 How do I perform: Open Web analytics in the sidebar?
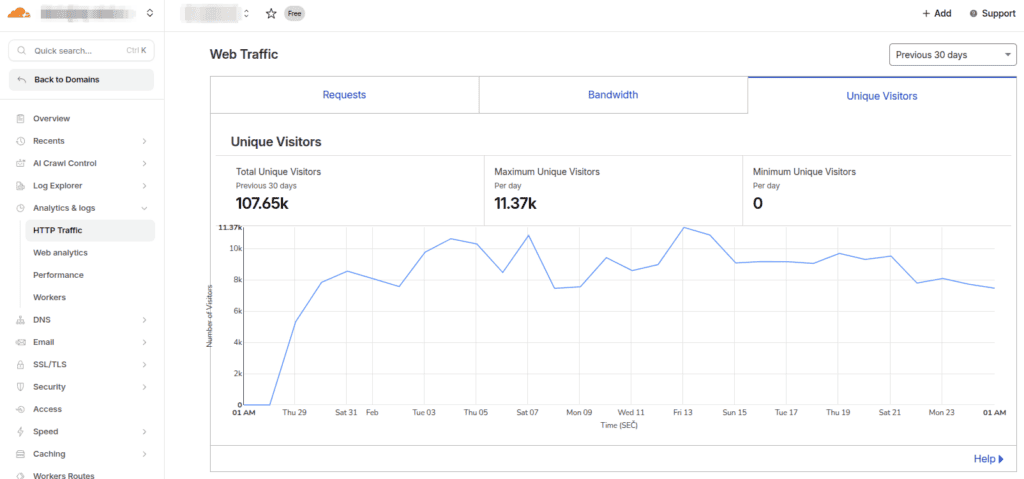pos(60,252)
